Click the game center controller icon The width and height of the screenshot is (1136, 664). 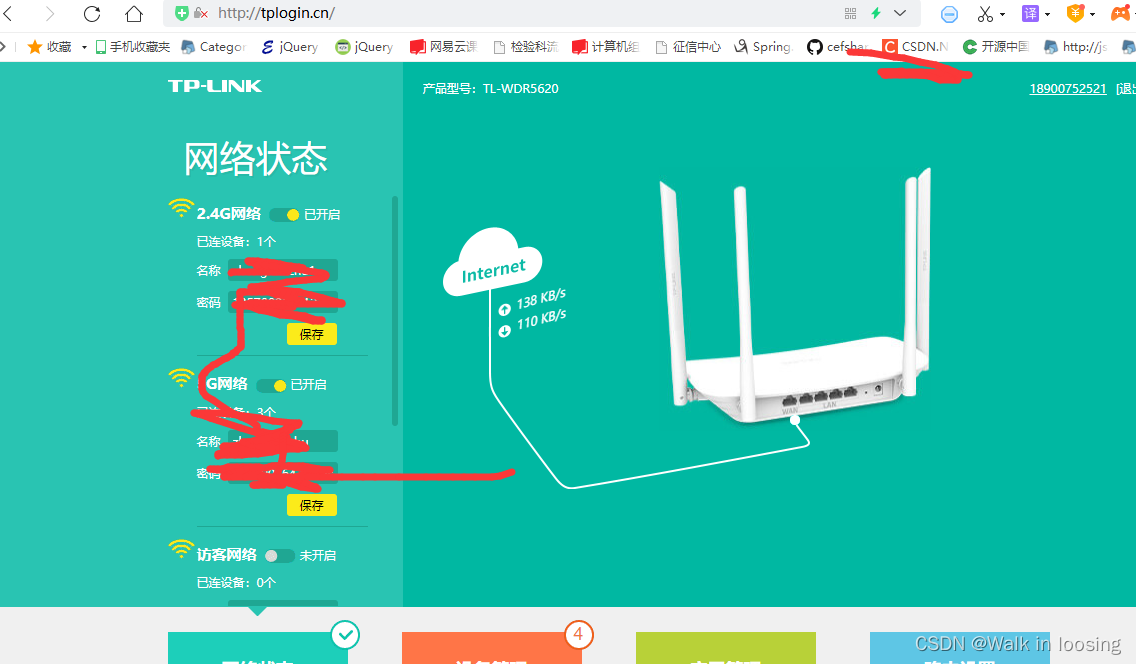(1122, 14)
